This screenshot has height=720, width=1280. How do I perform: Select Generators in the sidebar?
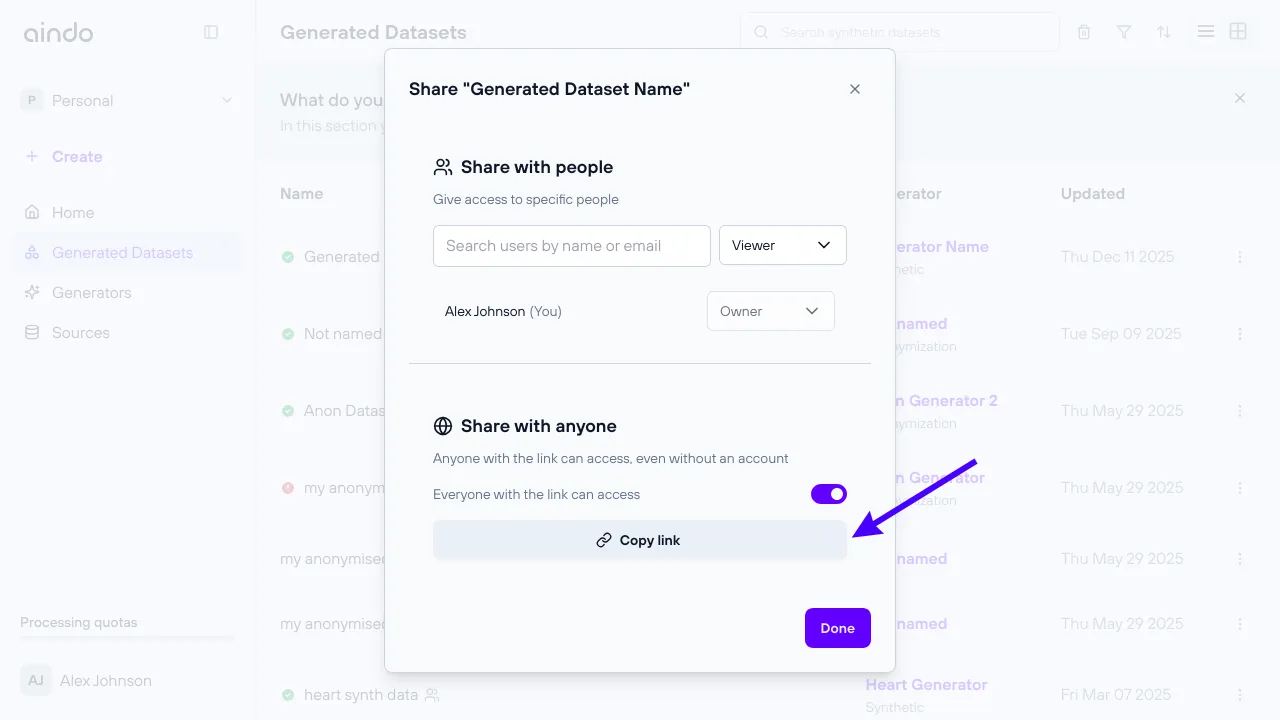tap(91, 292)
